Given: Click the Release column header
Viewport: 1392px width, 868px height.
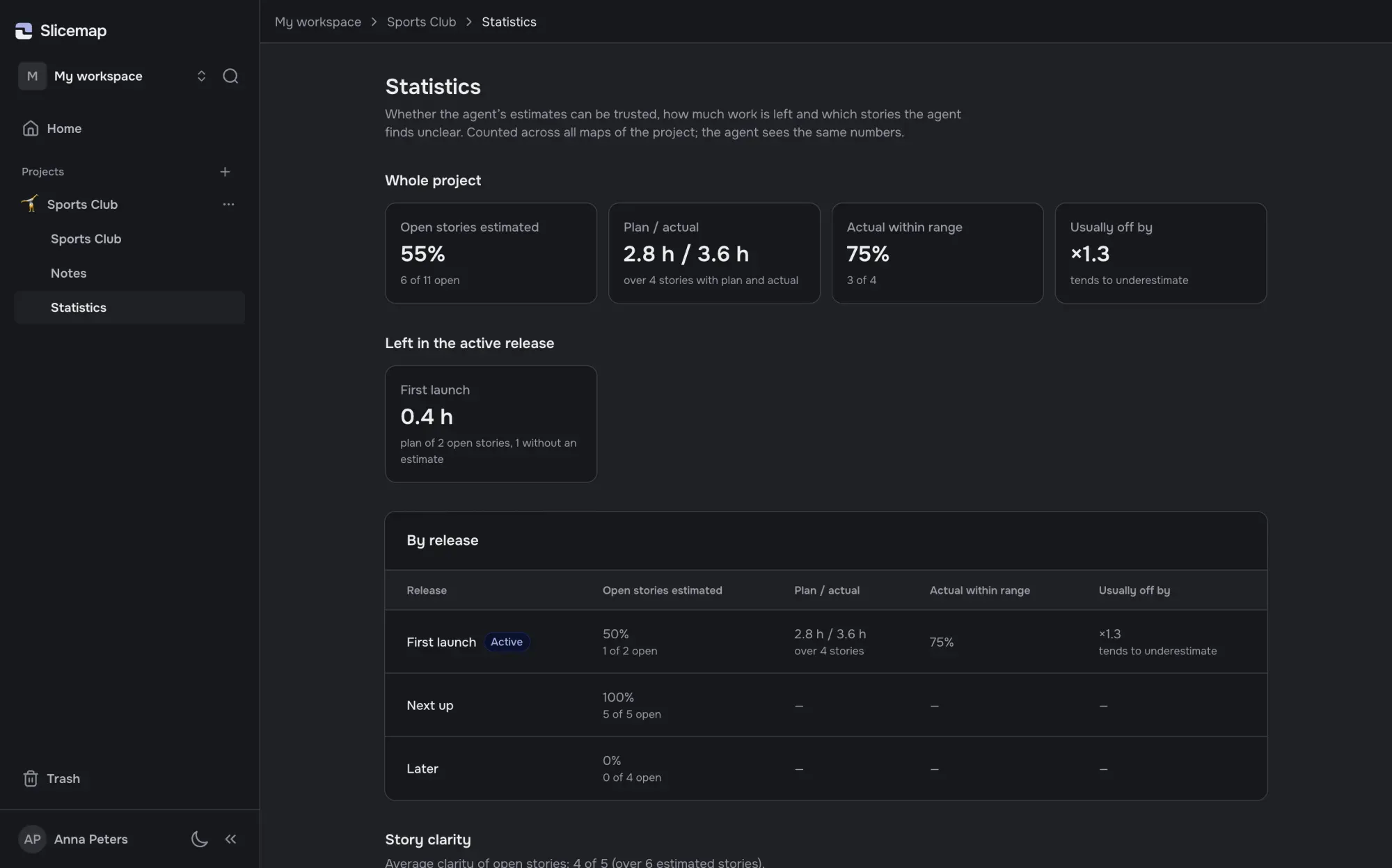Looking at the screenshot, I should (x=427, y=590).
